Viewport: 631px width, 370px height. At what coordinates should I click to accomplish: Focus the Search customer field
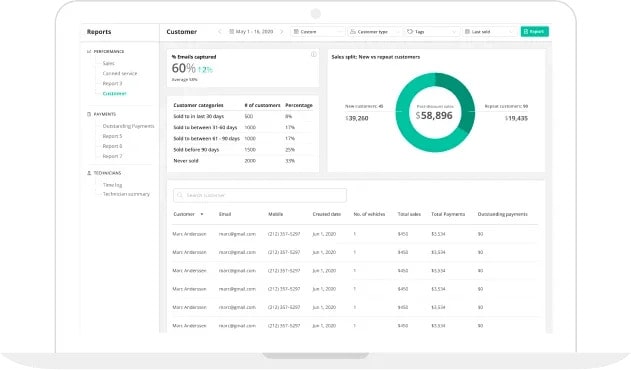tap(260, 195)
